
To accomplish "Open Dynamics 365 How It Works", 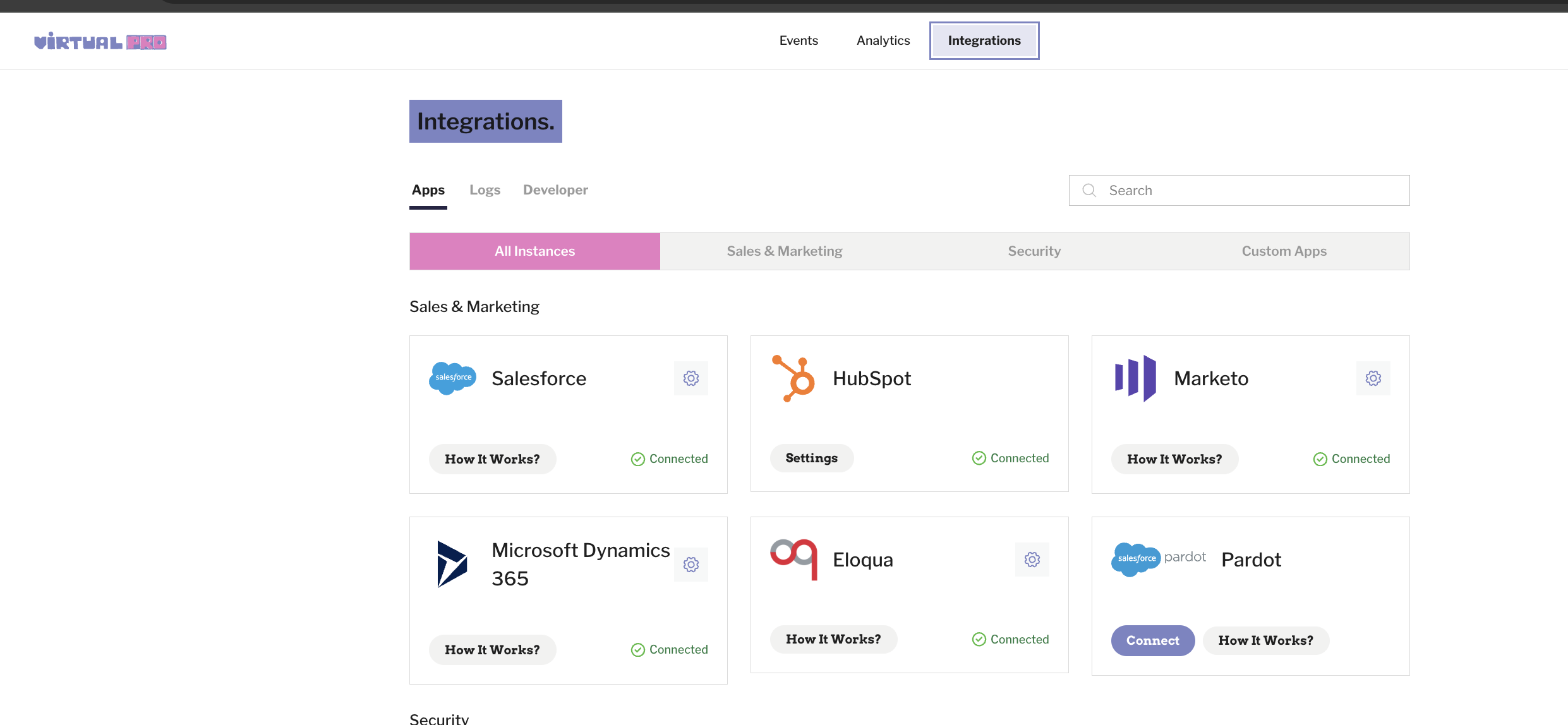I will [492, 650].
